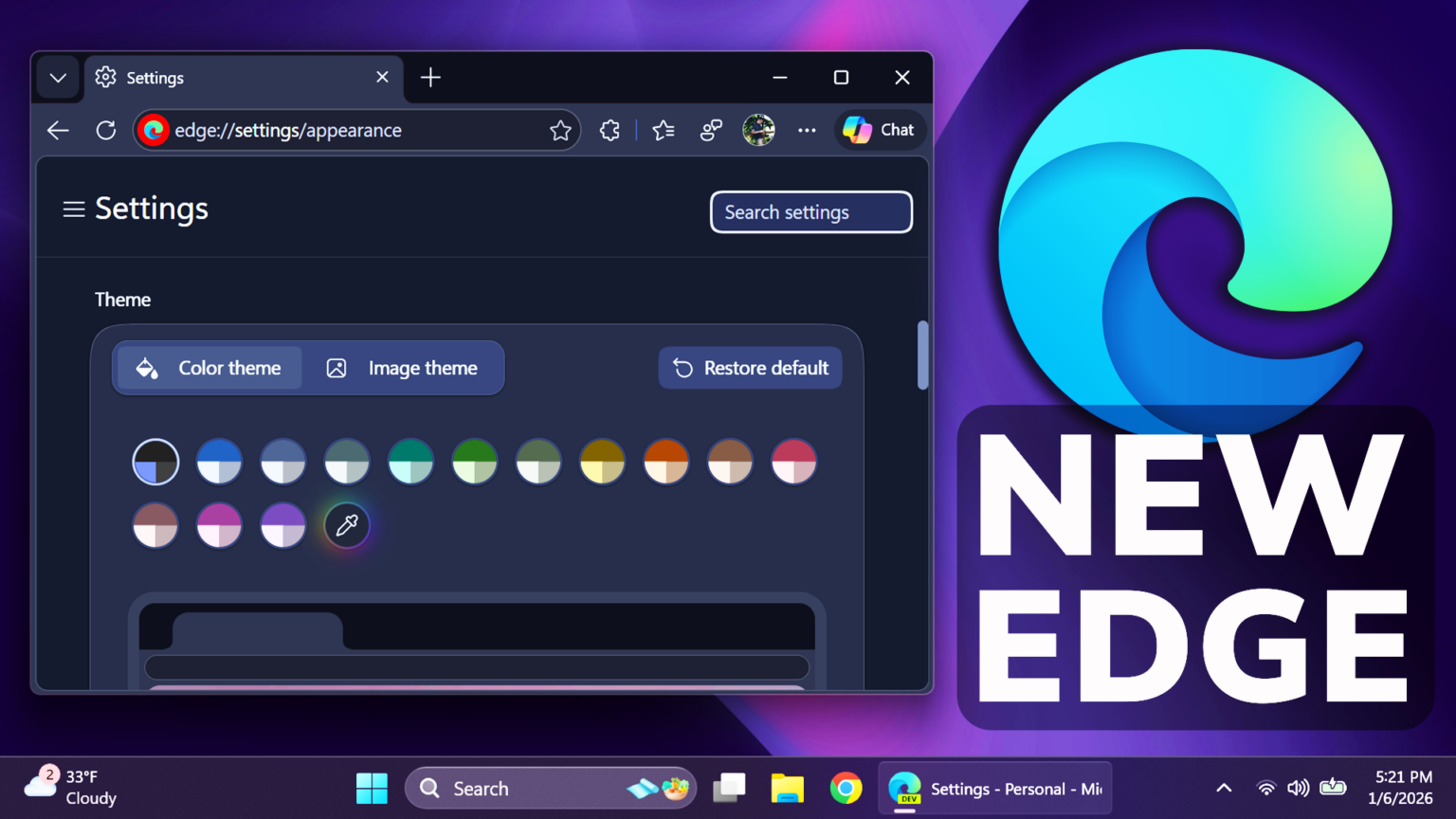Screen dimensions: 1456x819
Task: Switch to the Image theme tab
Action: coord(405,368)
